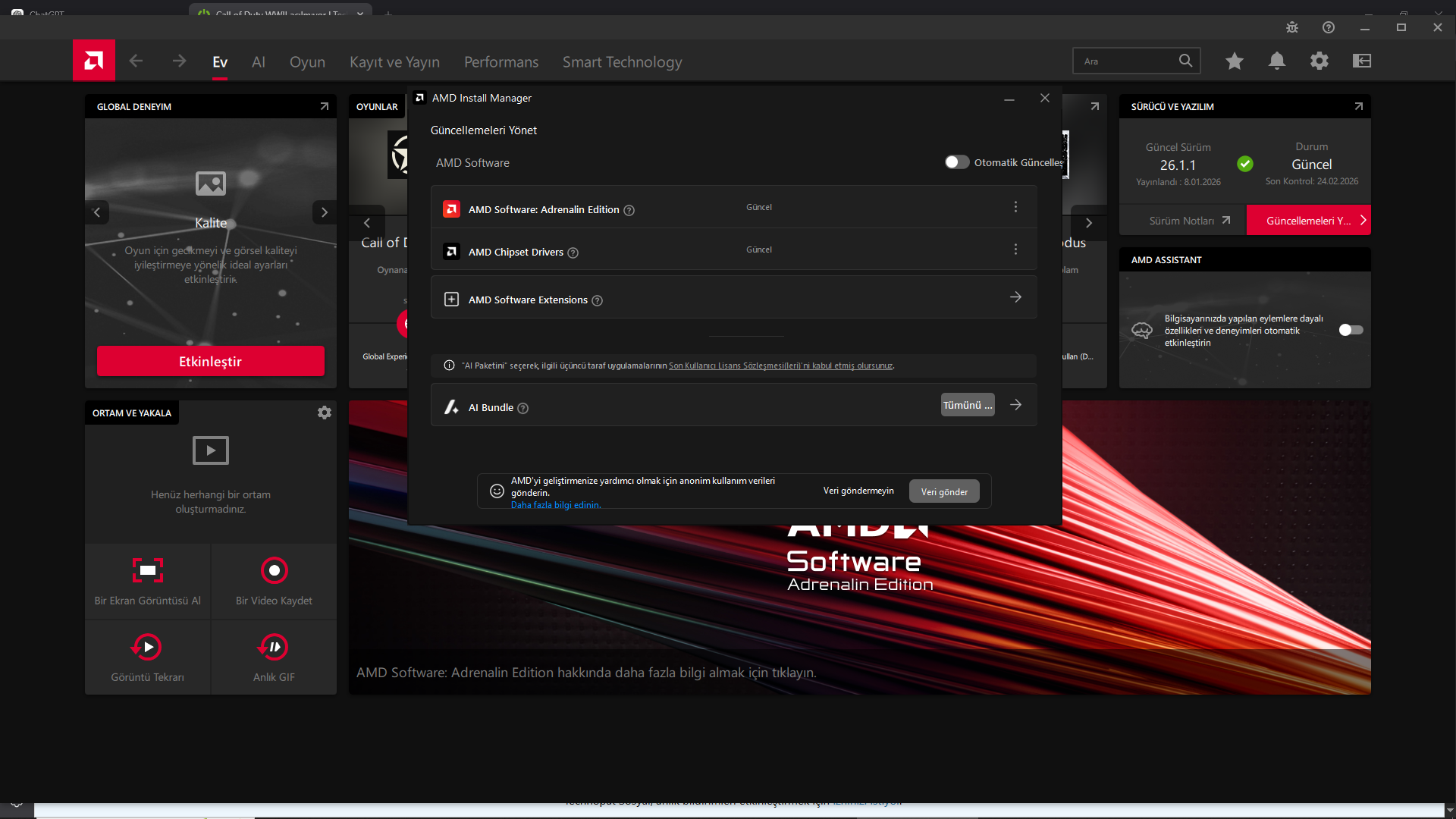
Task: Click the AMD logo home icon
Action: [93, 61]
